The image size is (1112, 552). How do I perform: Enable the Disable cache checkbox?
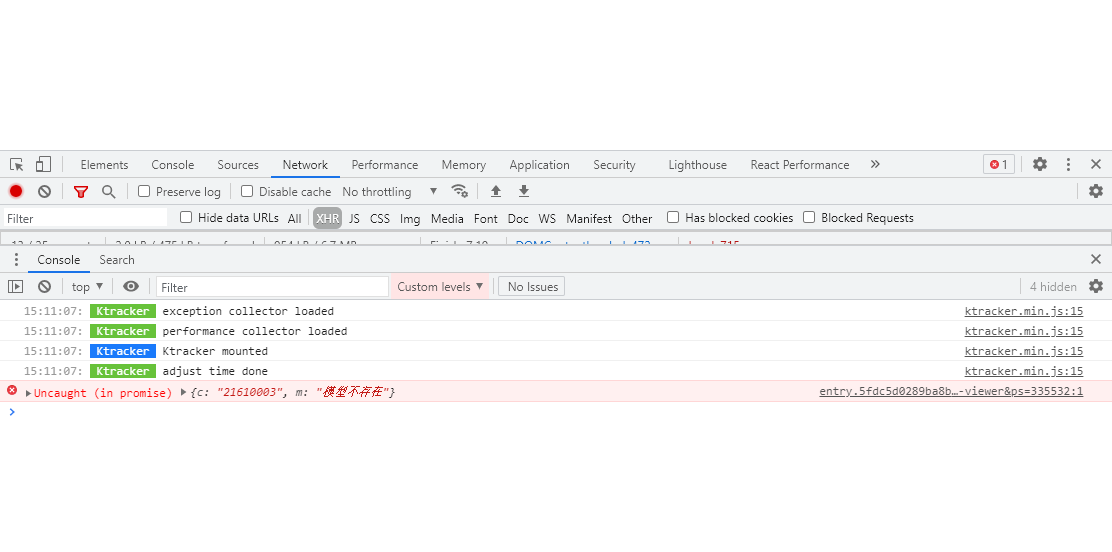pyautogui.click(x=247, y=192)
